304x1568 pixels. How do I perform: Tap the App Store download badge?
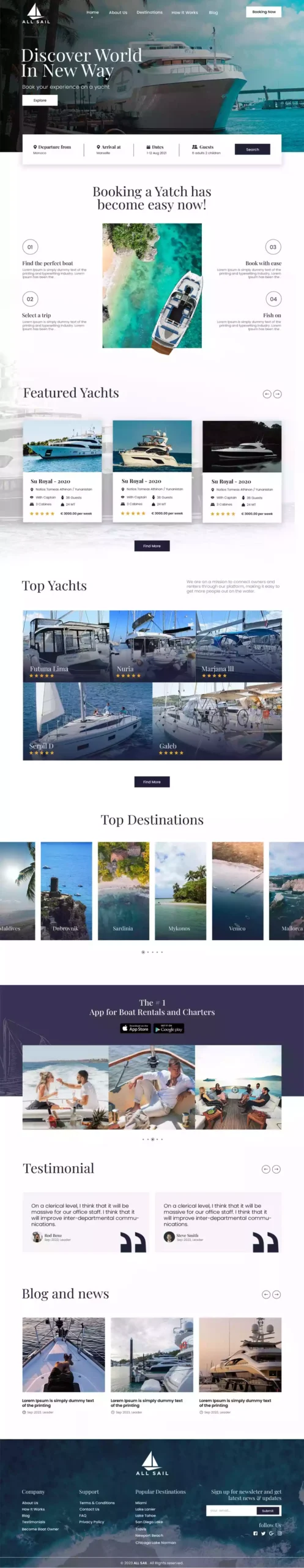tap(135, 1028)
